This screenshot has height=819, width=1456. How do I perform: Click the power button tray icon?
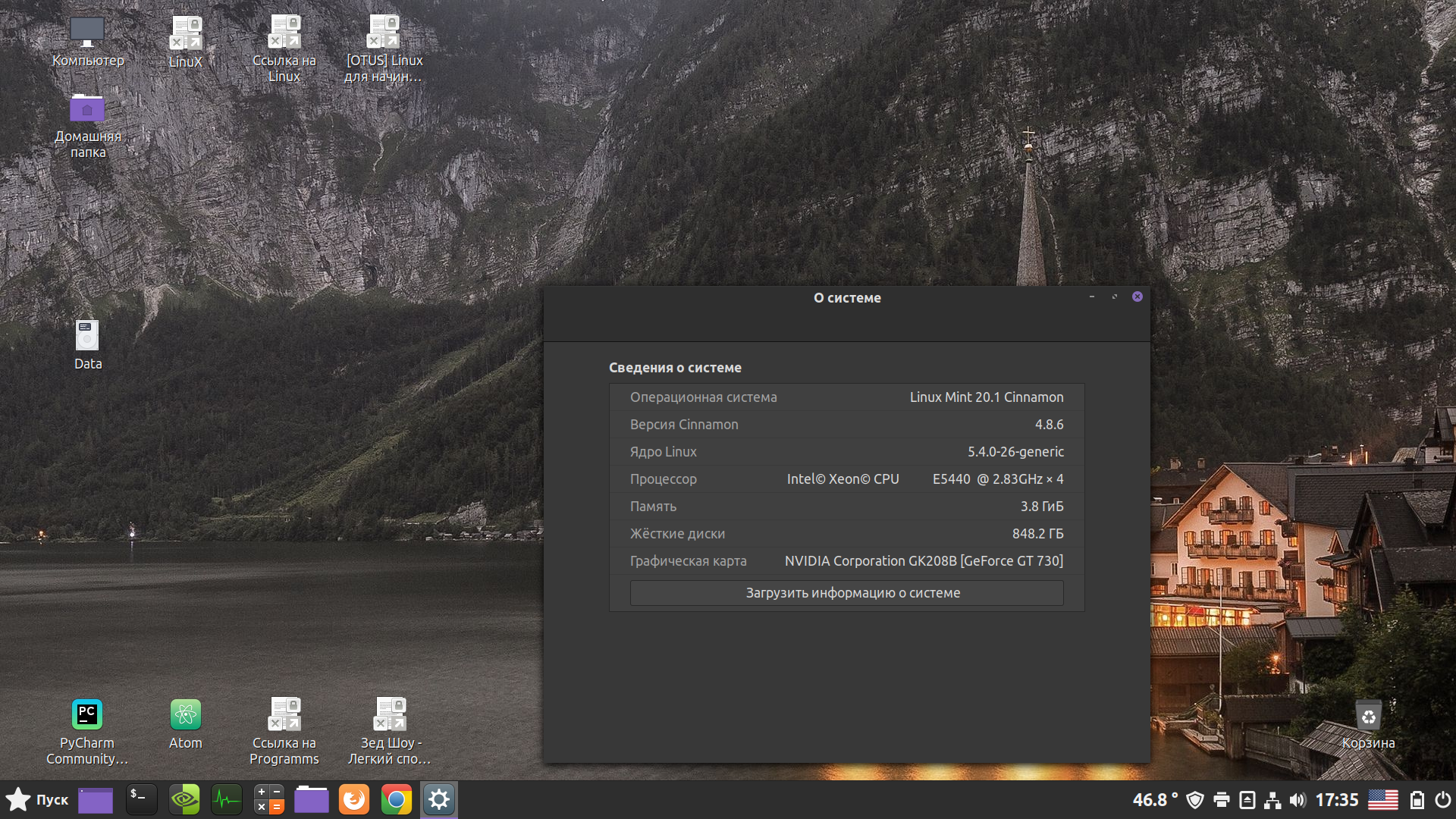(x=1442, y=800)
